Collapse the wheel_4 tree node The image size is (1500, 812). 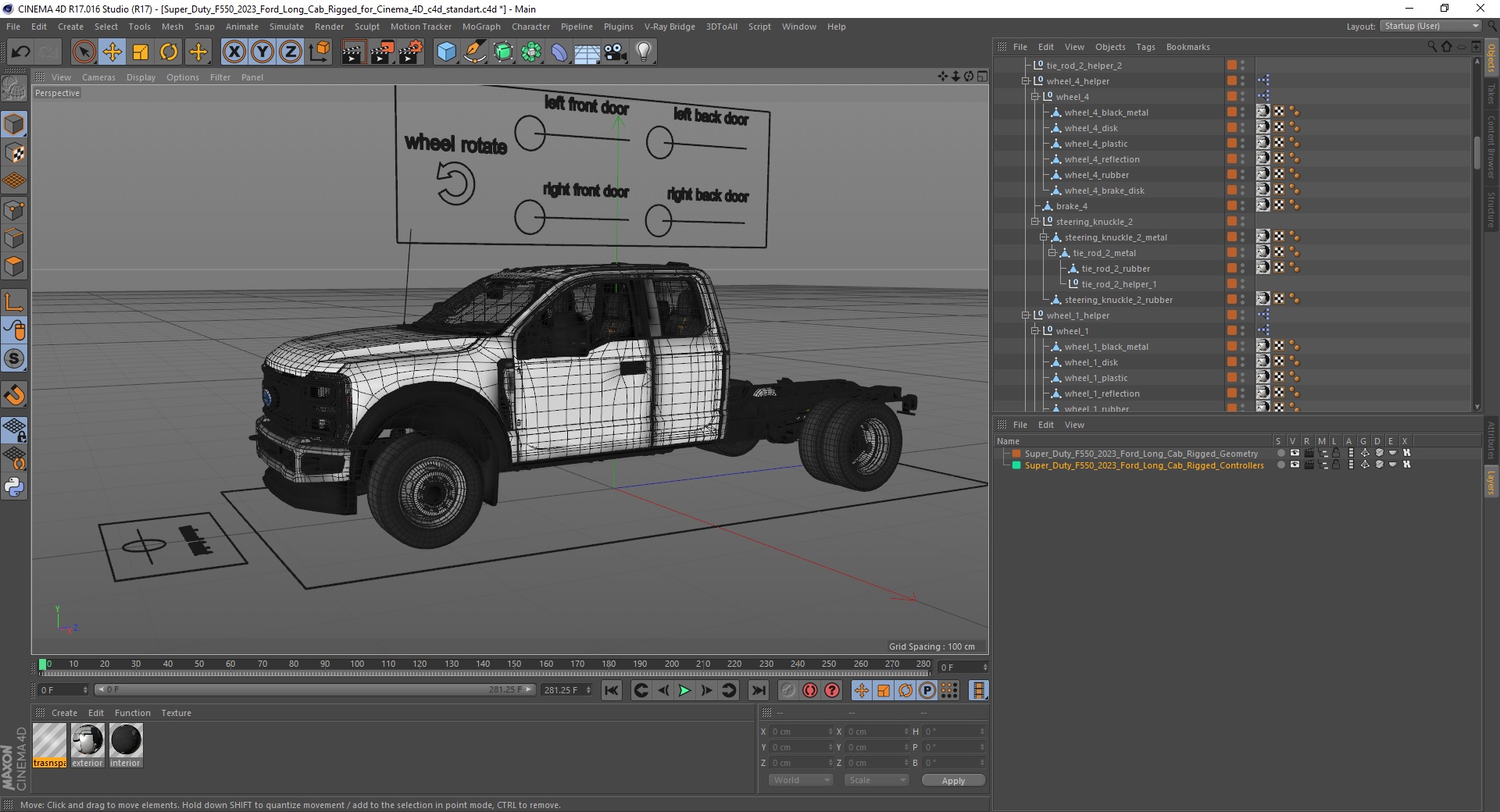pyautogui.click(x=1034, y=97)
